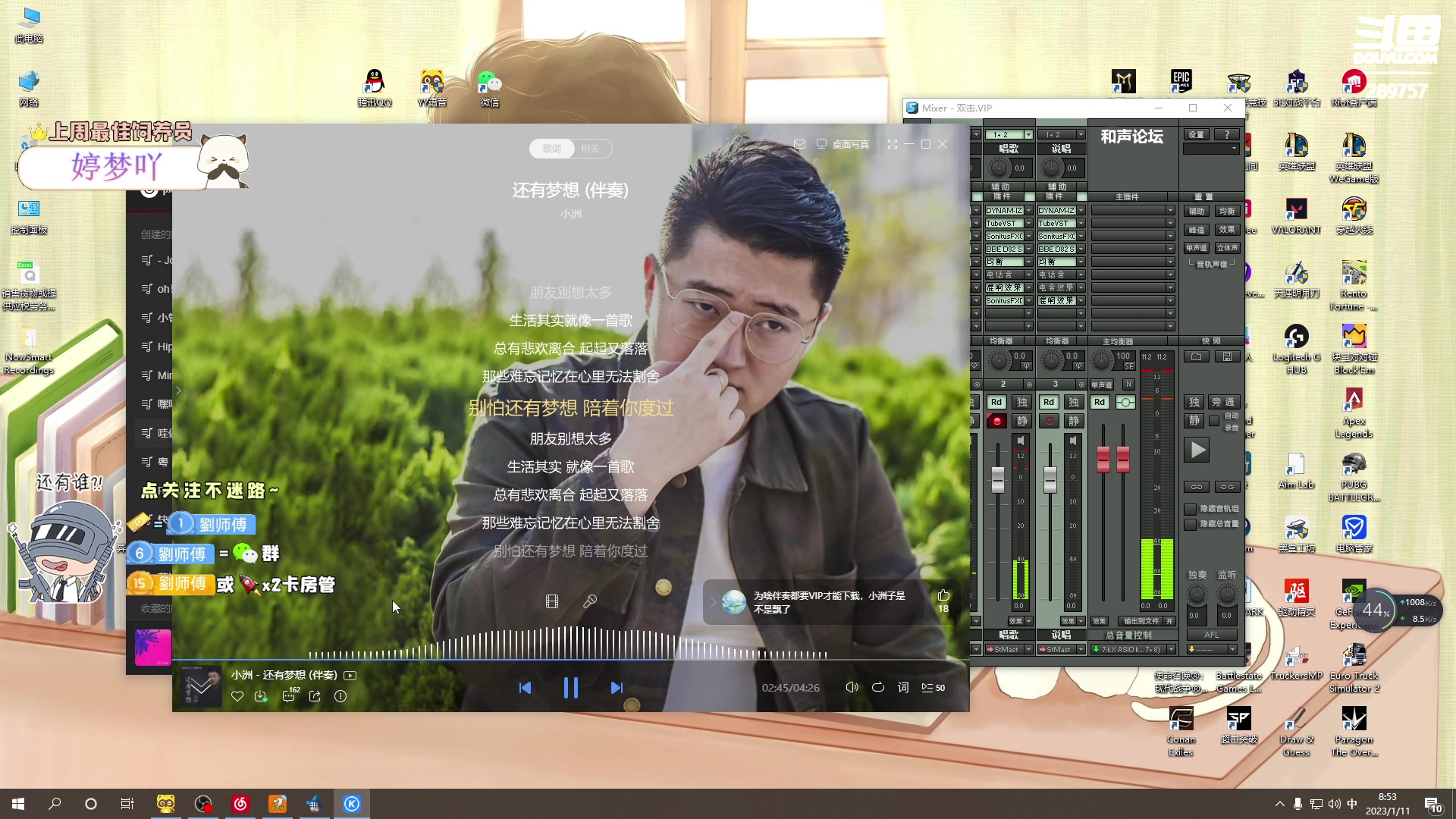Open the playlist queue showing 50

click(933, 688)
